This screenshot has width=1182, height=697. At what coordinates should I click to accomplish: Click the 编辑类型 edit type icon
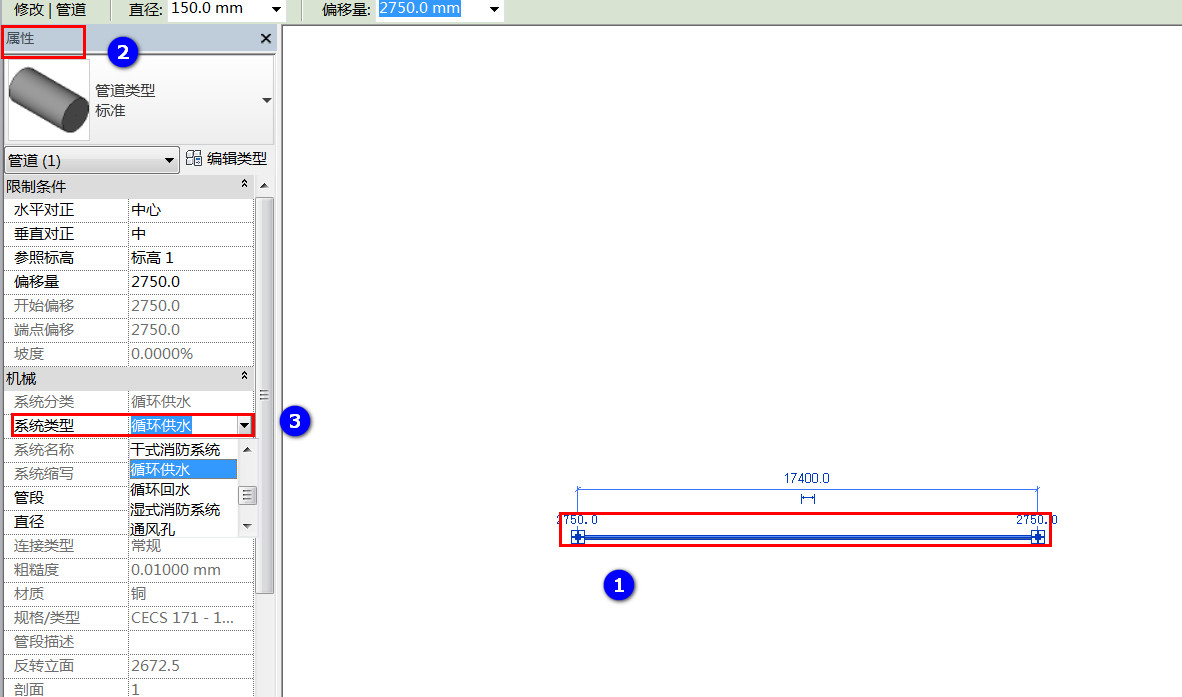pos(194,158)
